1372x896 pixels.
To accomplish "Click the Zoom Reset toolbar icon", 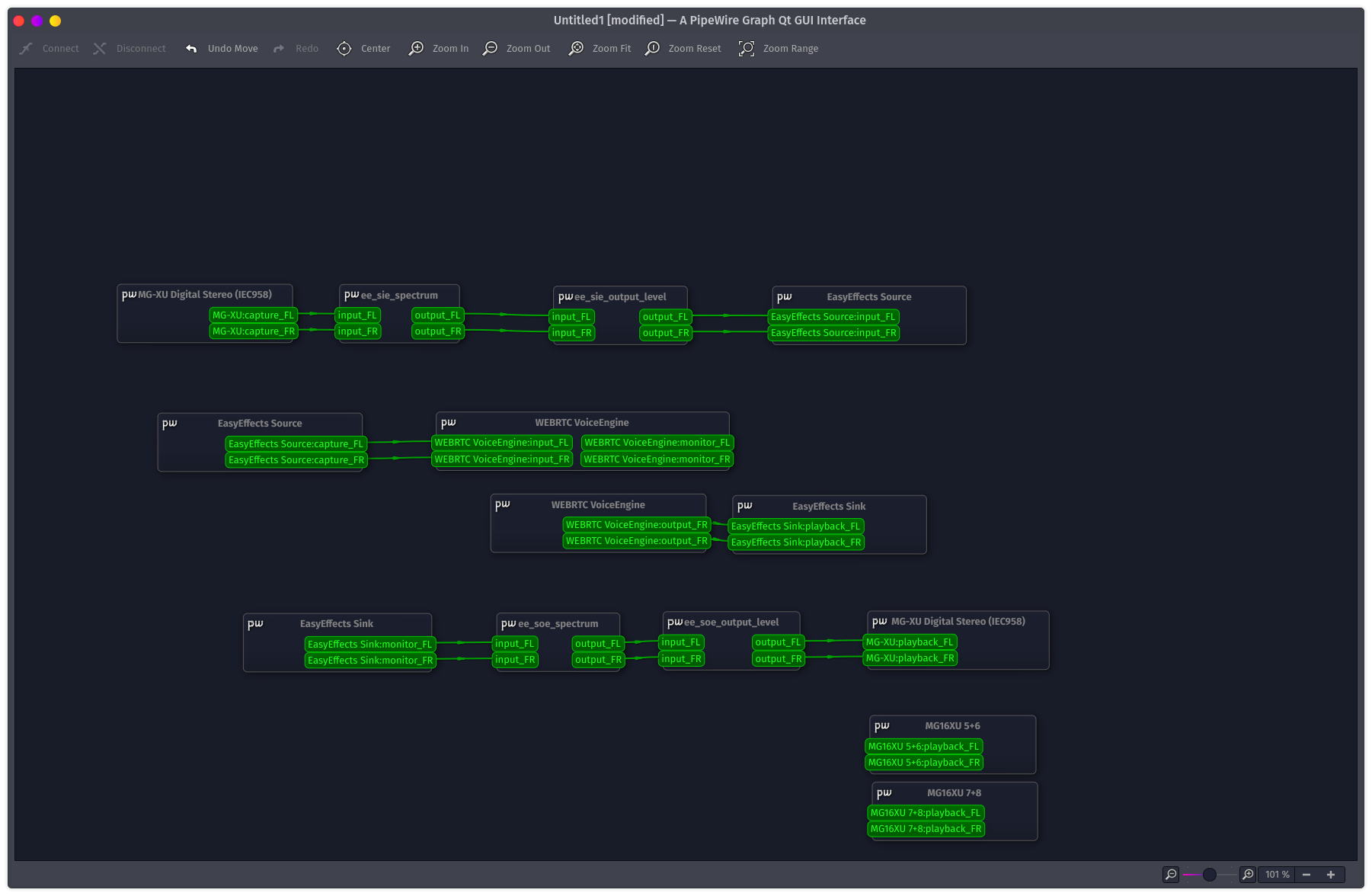I will (x=652, y=48).
